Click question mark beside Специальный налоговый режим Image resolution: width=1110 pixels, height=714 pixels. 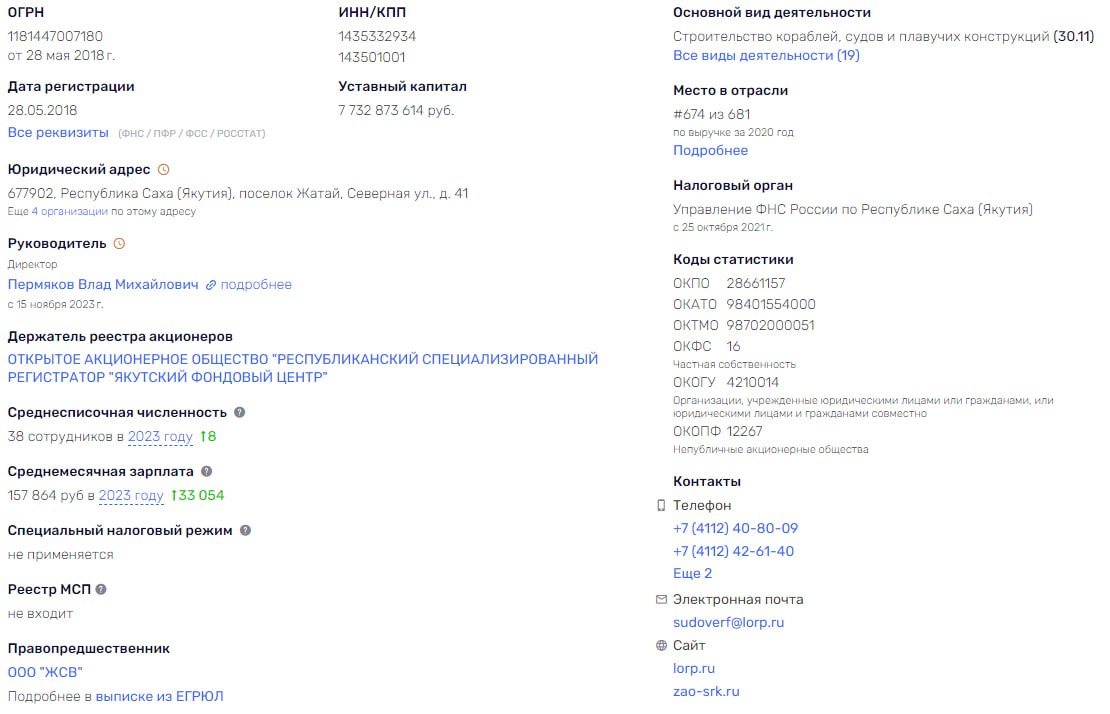[x=245, y=531]
